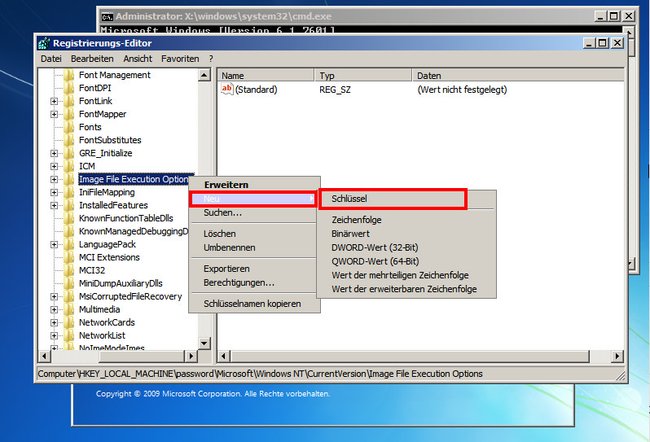The height and width of the screenshot is (442, 650).
Task: Click the Multimedia folder icon
Action: (x=69, y=310)
